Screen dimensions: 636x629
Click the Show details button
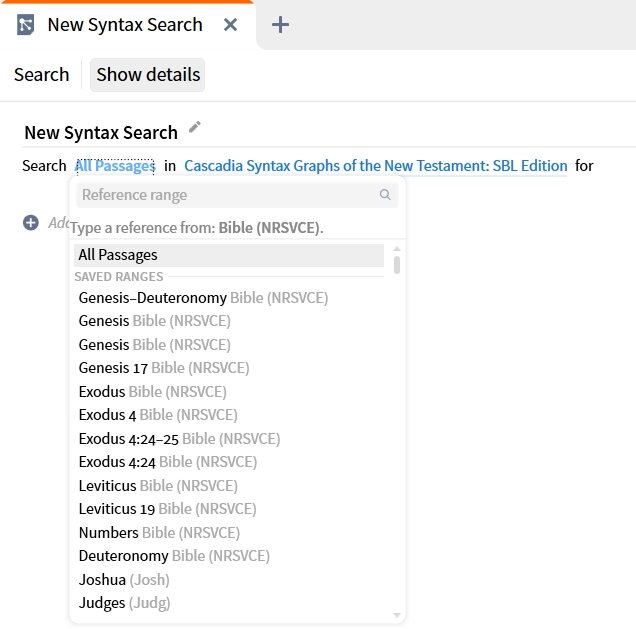pyautogui.click(x=148, y=75)
